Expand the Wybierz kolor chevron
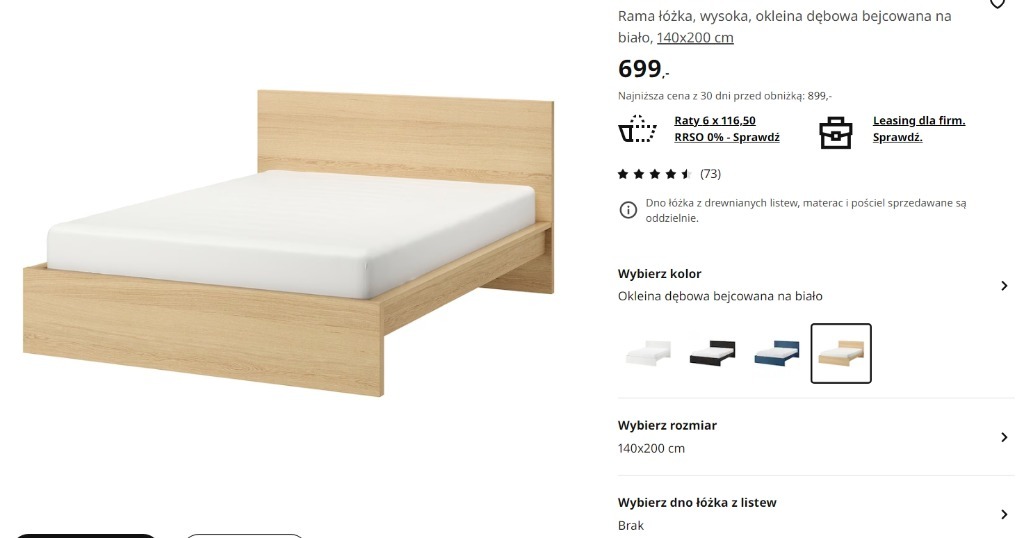This screenshot has height=538, width=1024. click(1004, 286)
